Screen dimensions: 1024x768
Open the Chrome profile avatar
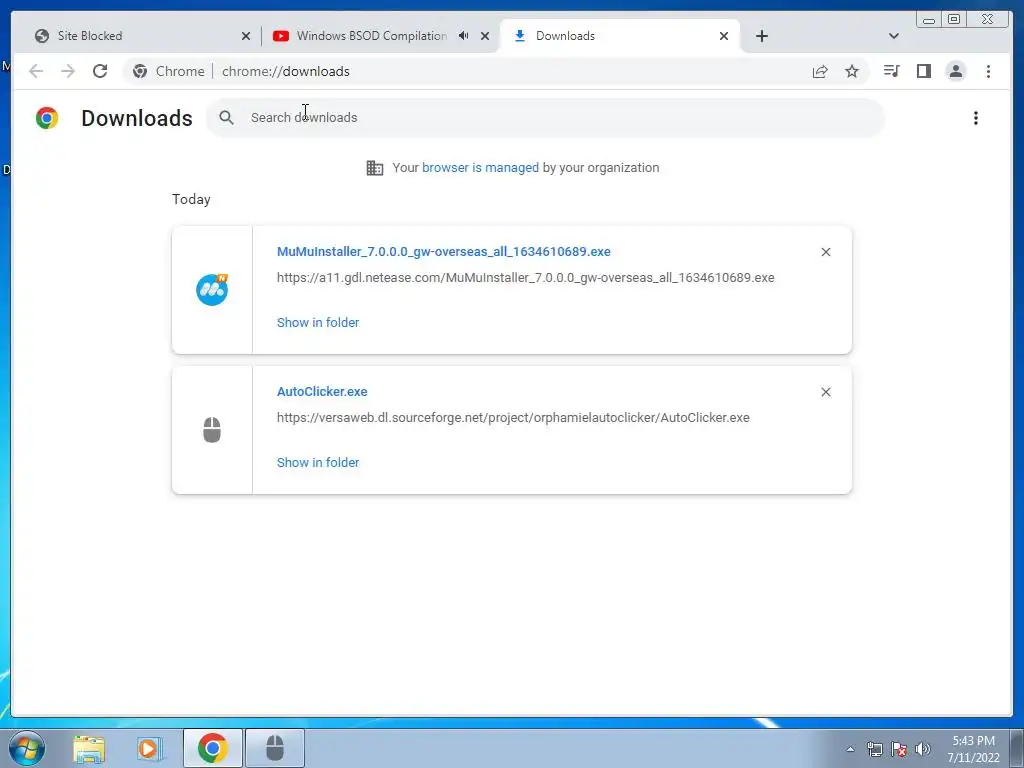click(x=955, y=71)
